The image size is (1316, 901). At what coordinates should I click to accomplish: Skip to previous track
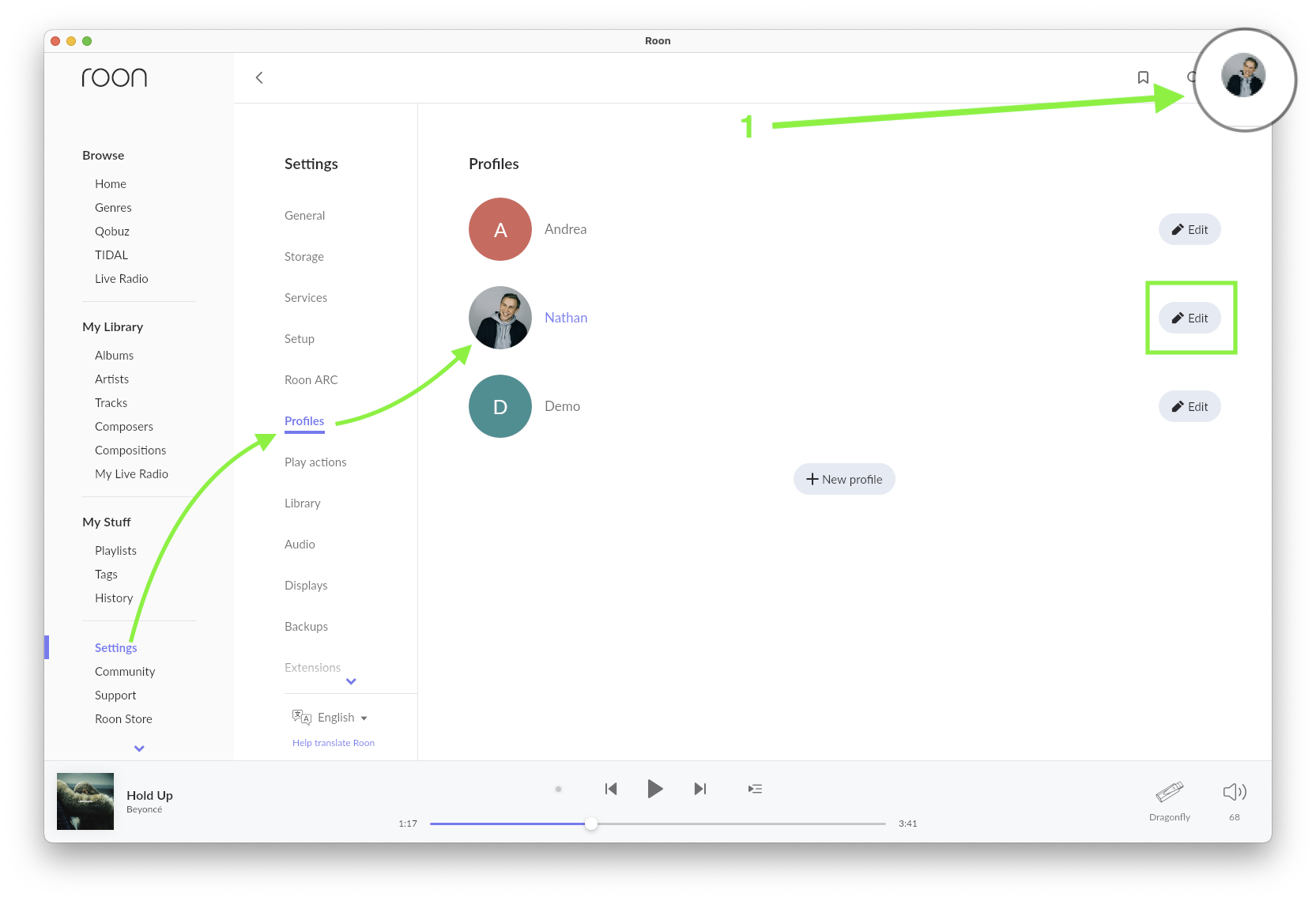click(x=611, y=789)
